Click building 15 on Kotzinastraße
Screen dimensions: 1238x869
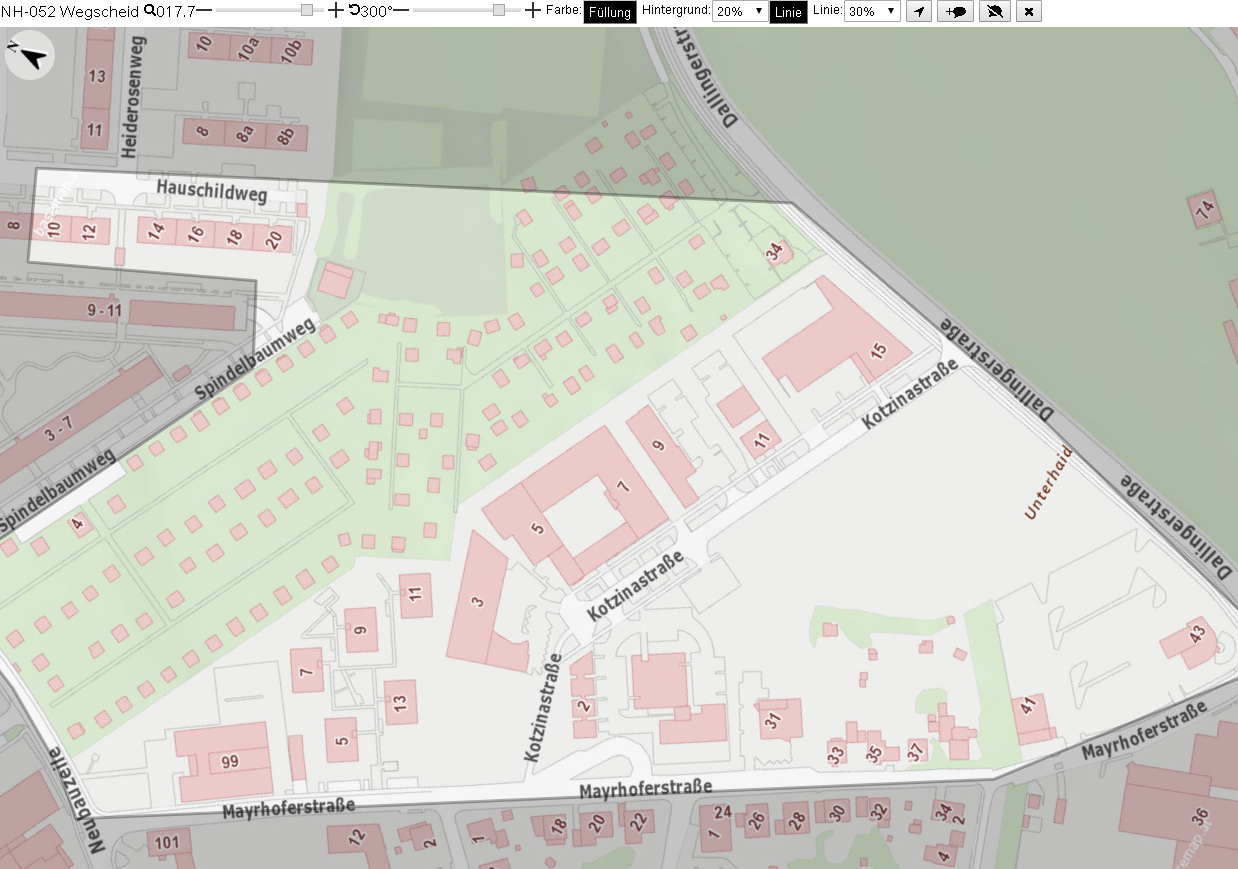[x=835, y=340]
